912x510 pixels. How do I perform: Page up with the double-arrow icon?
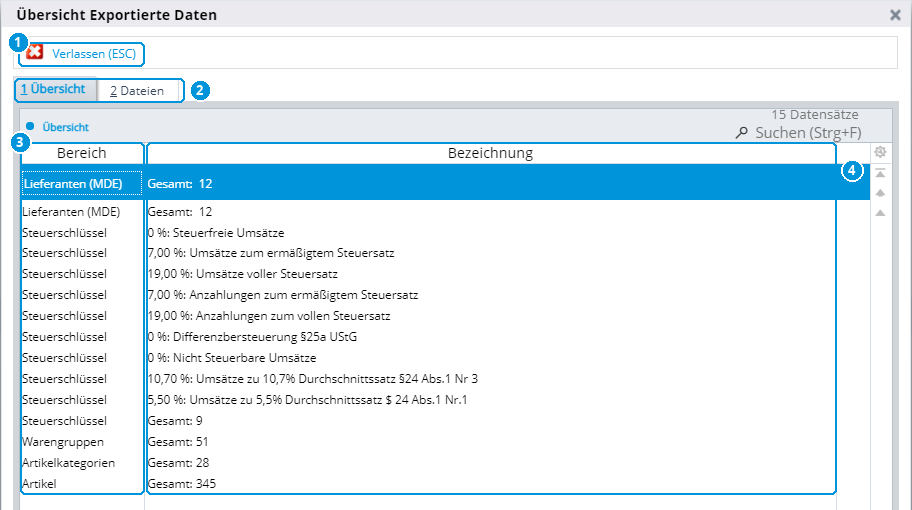pyautogui.click(x=881, y=193)
